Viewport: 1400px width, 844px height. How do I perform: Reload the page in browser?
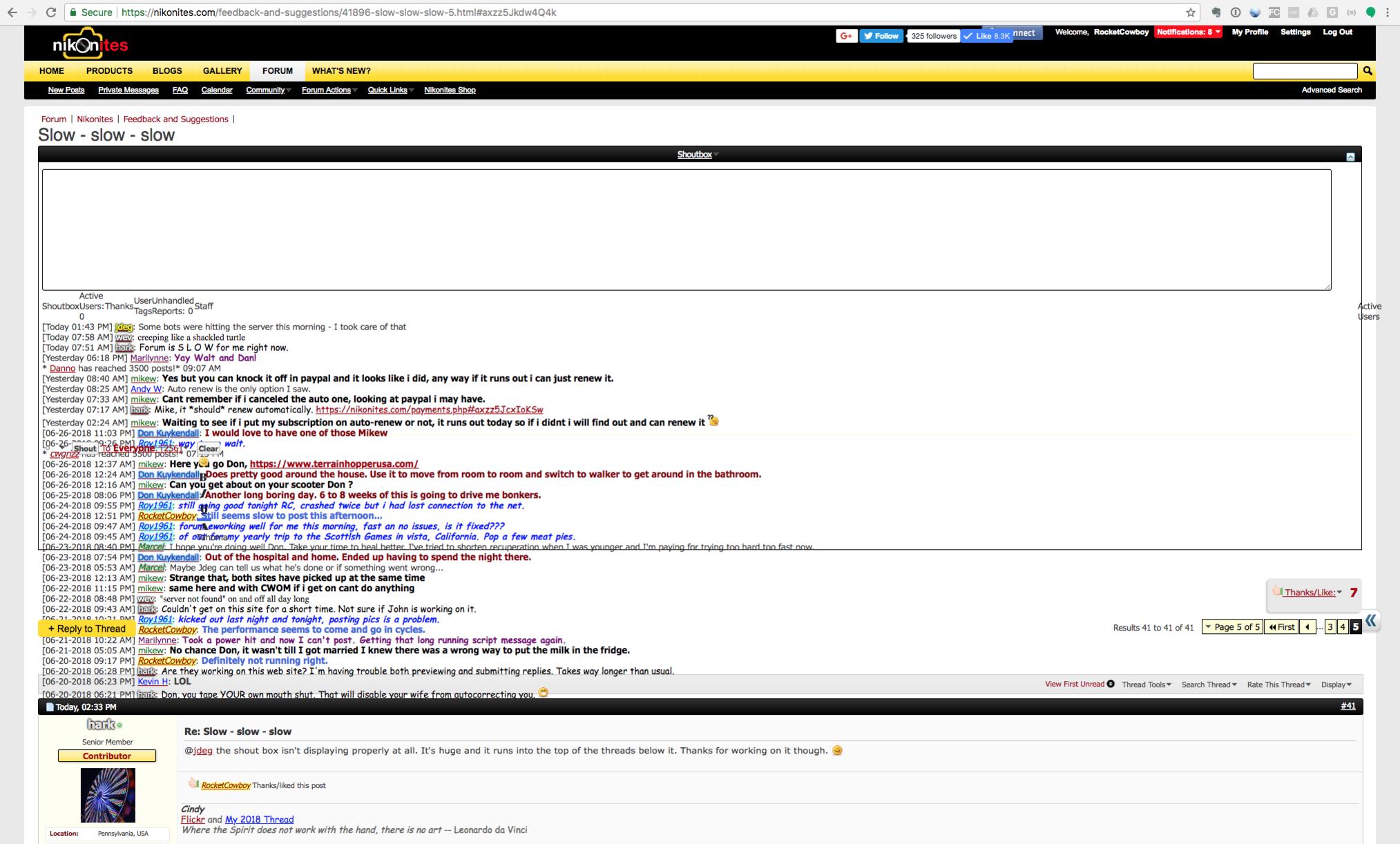click(51, 12)
